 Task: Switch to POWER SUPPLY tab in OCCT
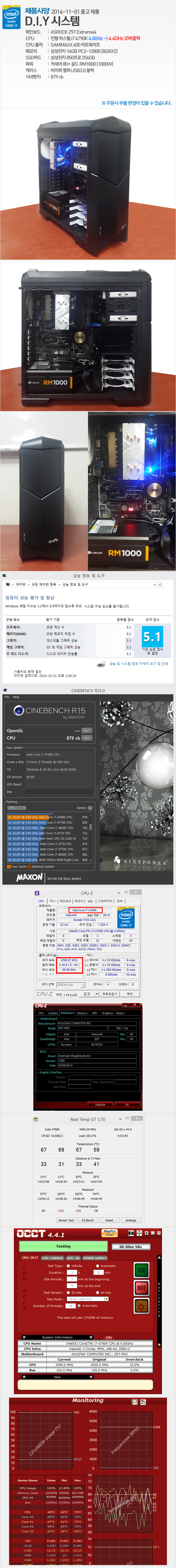95,1258
